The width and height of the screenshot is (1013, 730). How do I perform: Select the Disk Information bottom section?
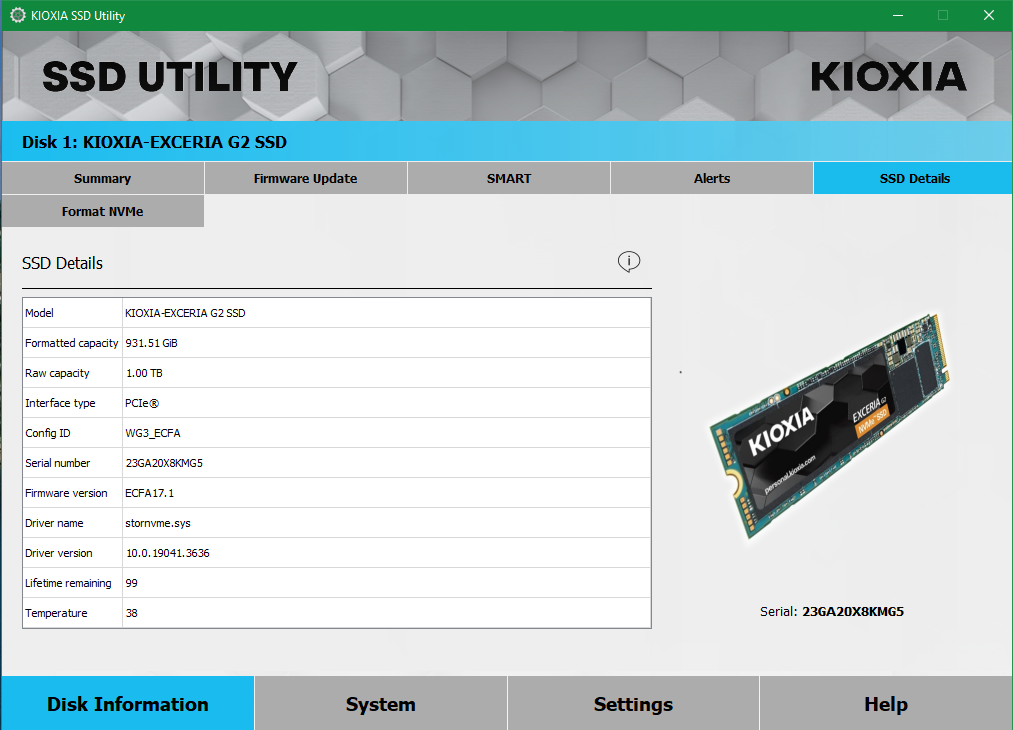tap(128, 704)
